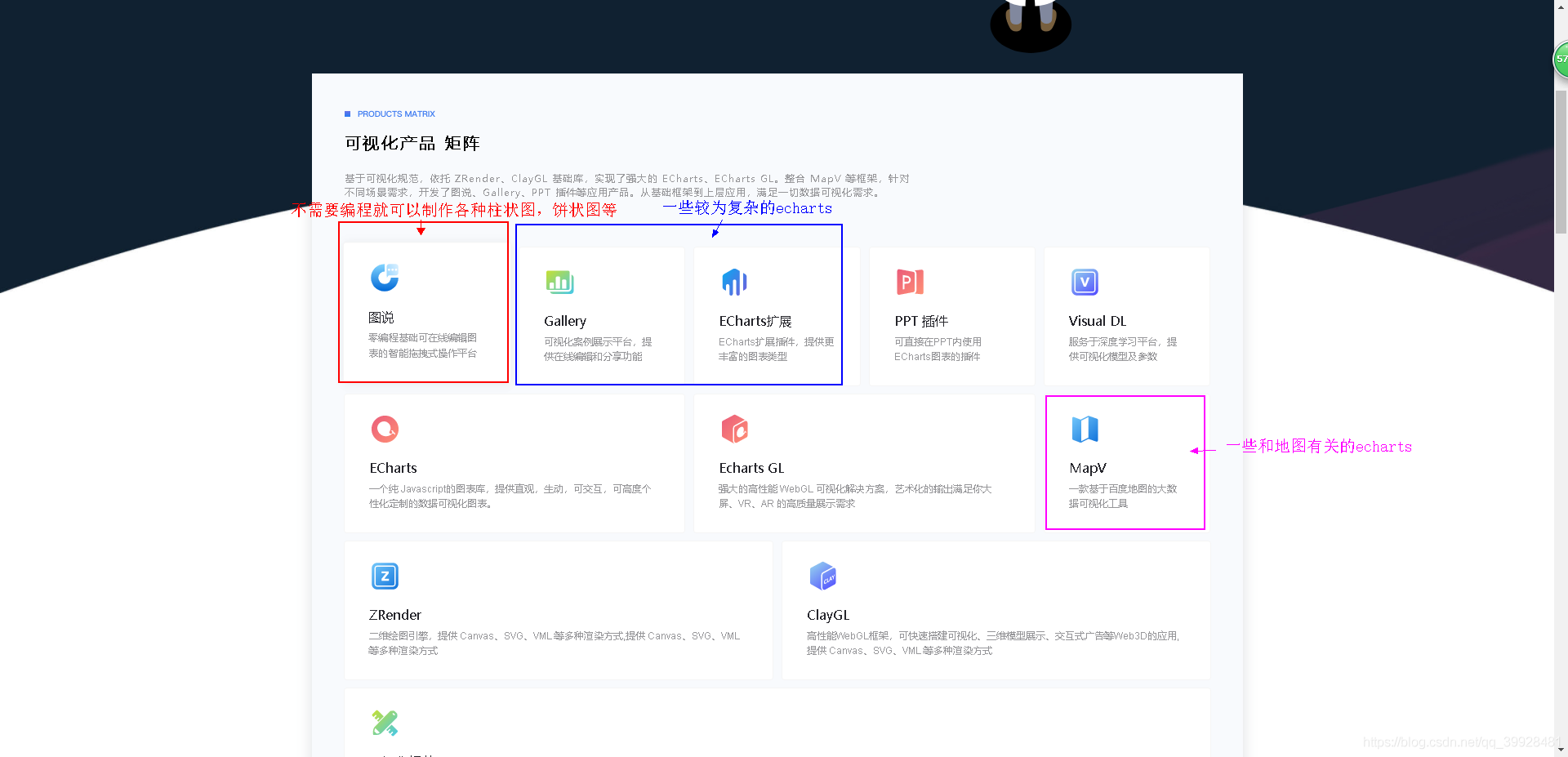
Task: Click the ECharts扩展 icon
Action: coord(735,282)
